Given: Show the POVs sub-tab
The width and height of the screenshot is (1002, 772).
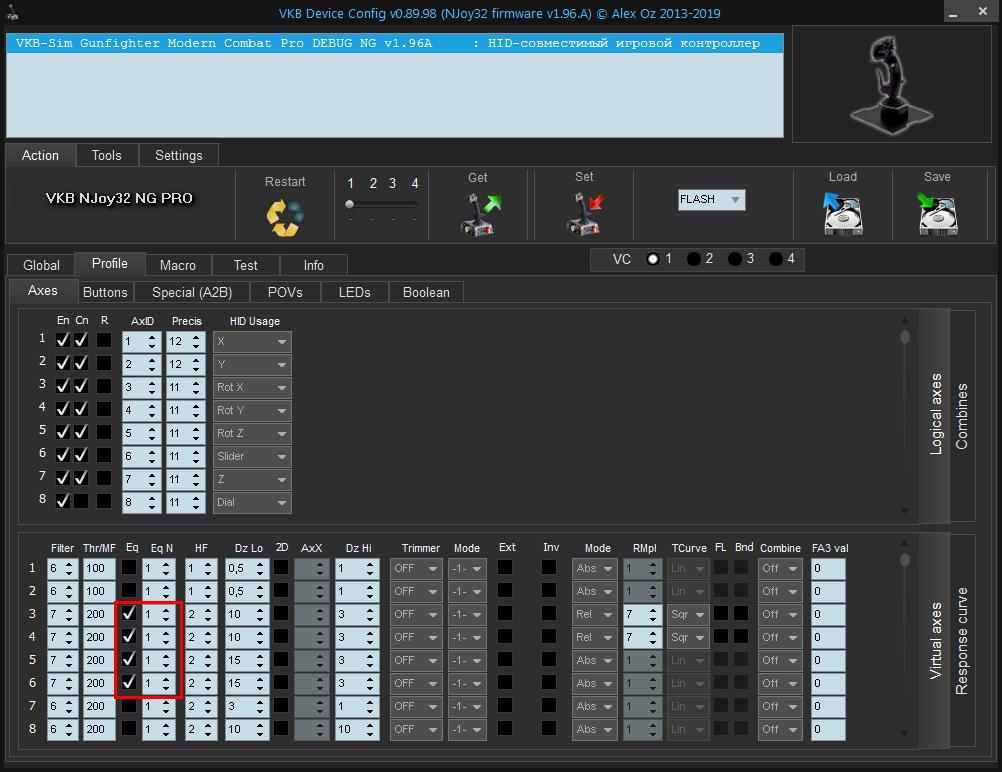Looking at the screenshot, I should click(285, 292).
